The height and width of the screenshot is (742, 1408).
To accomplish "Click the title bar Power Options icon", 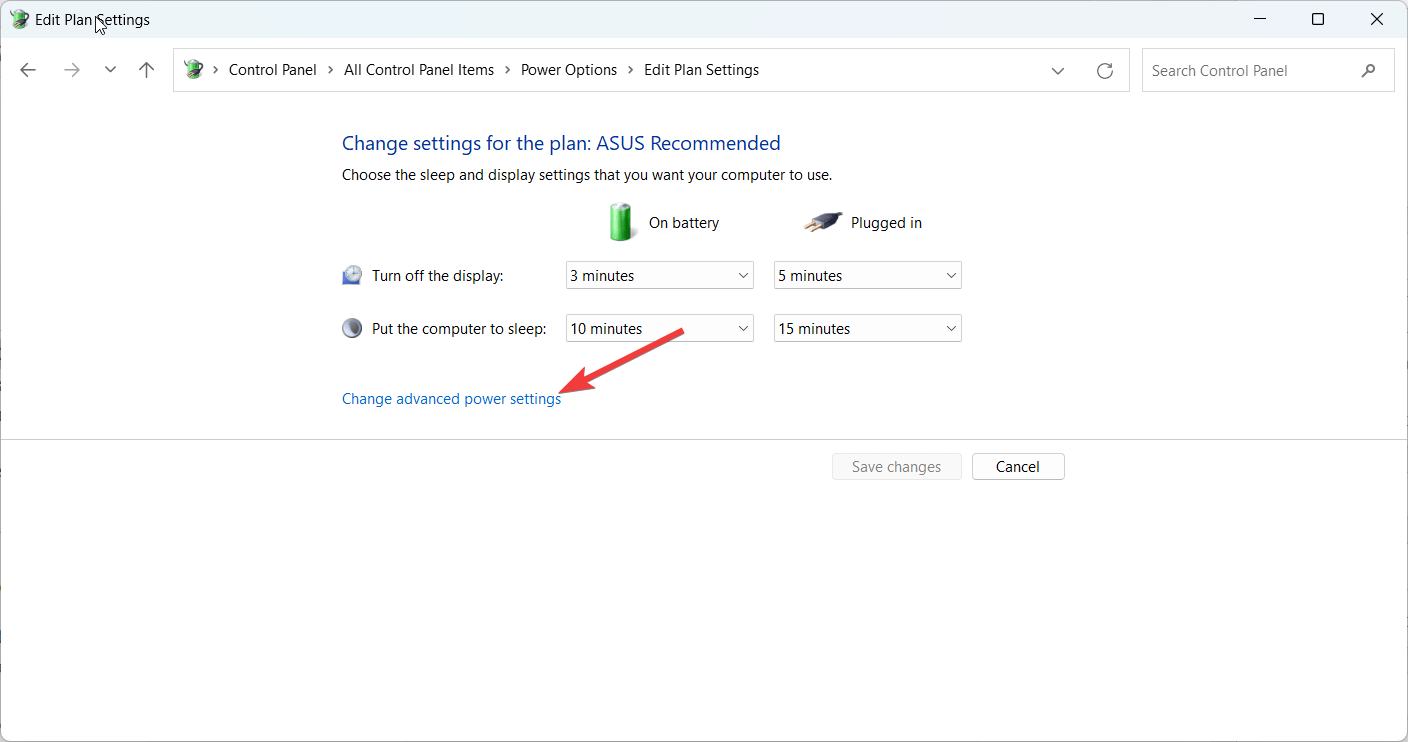I will (x=19, y=19).
